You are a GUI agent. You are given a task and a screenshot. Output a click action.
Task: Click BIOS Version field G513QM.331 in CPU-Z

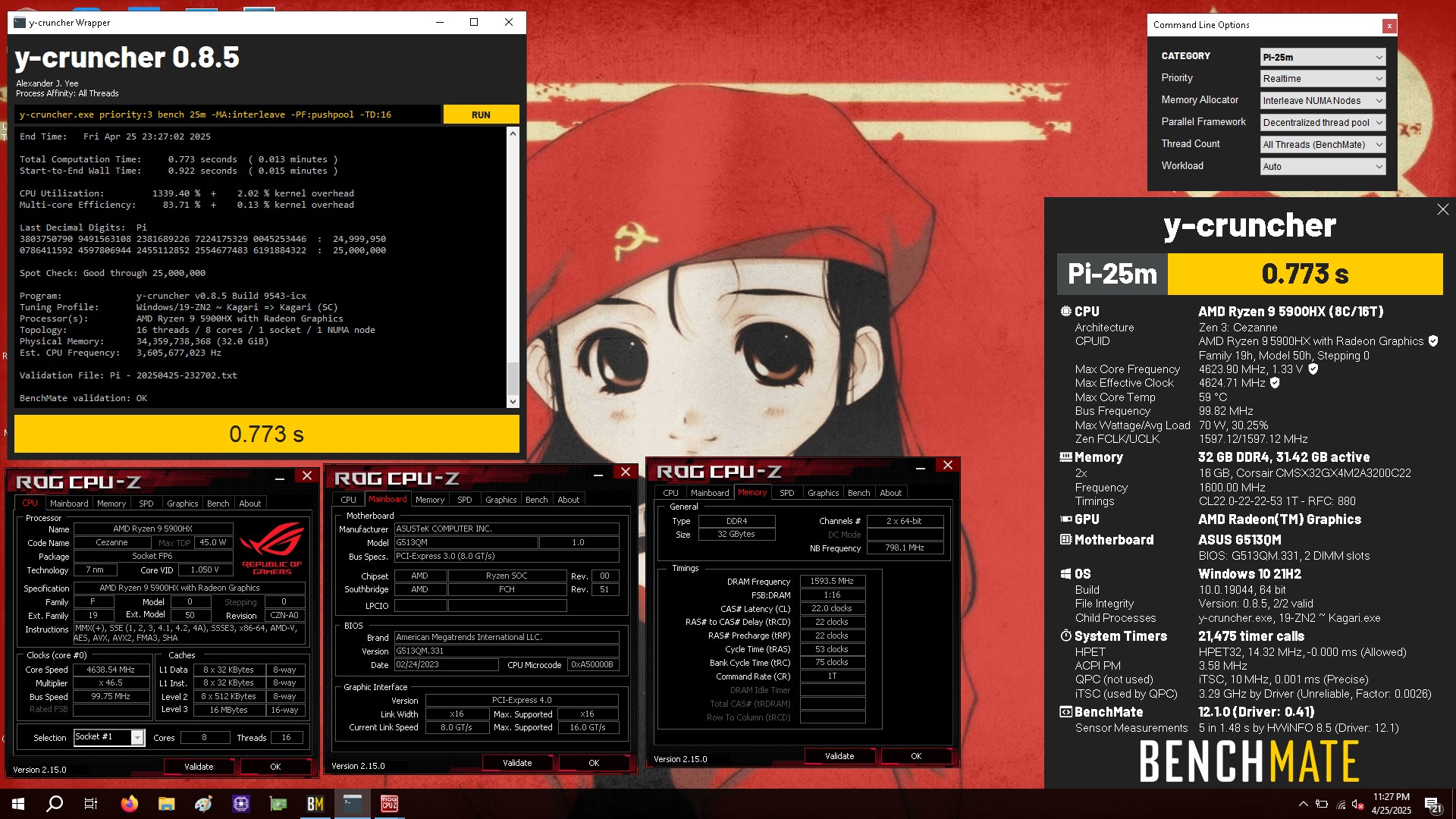507,651
